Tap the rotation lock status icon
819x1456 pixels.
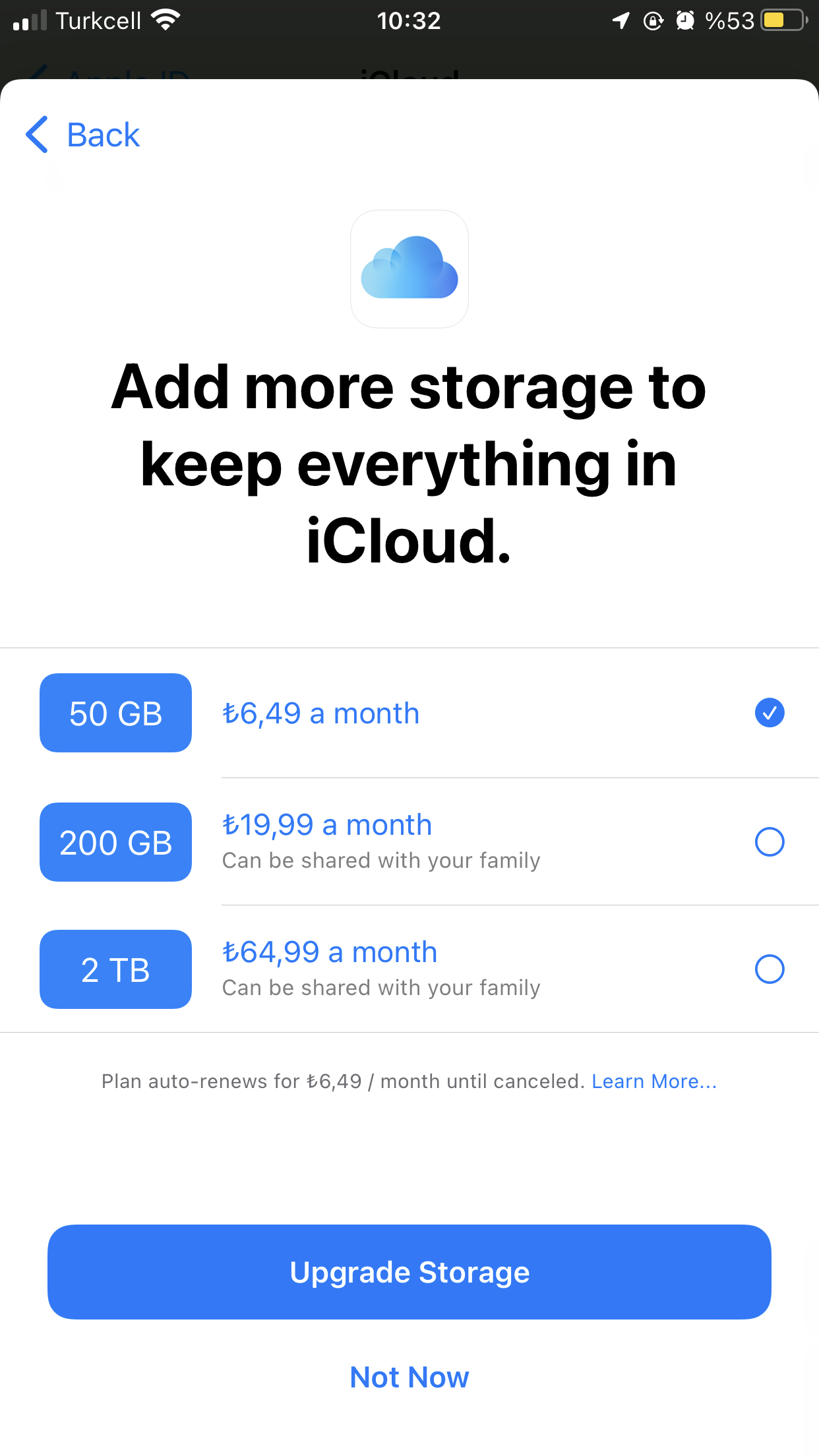(653, 20)
